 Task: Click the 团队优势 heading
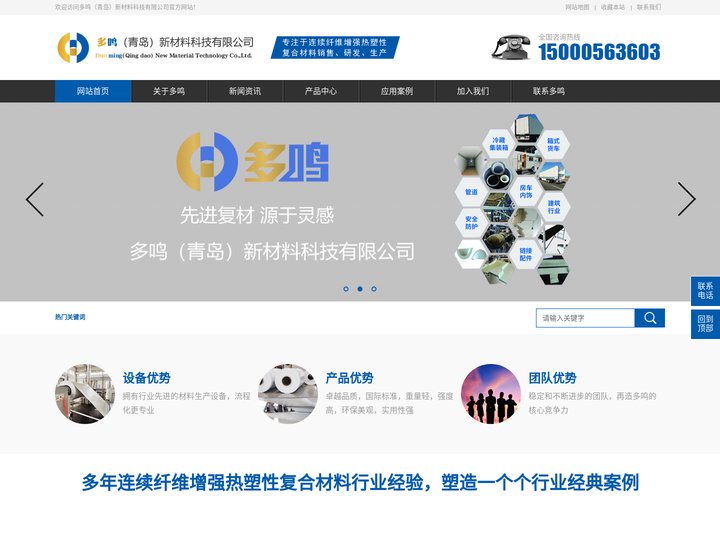(552, 378)
